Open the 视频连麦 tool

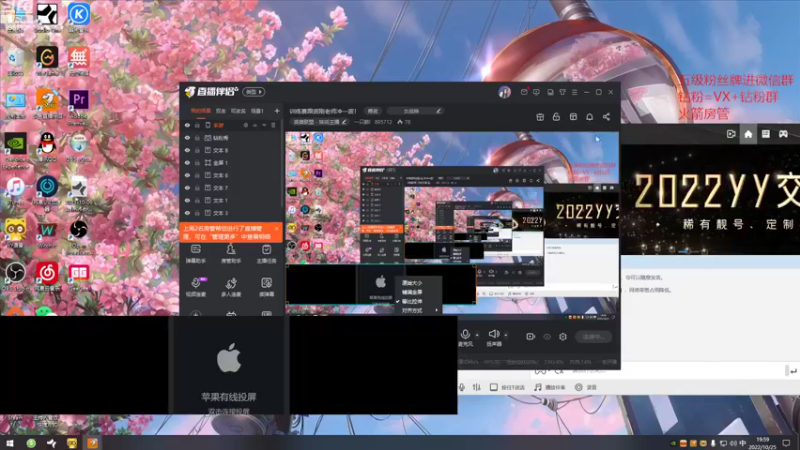pos(196,287)
